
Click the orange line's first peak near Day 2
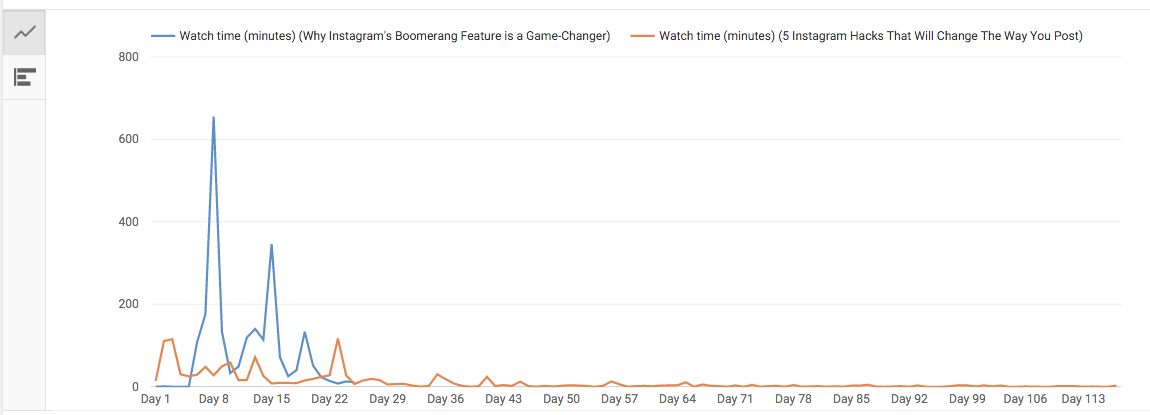point(172,339)
